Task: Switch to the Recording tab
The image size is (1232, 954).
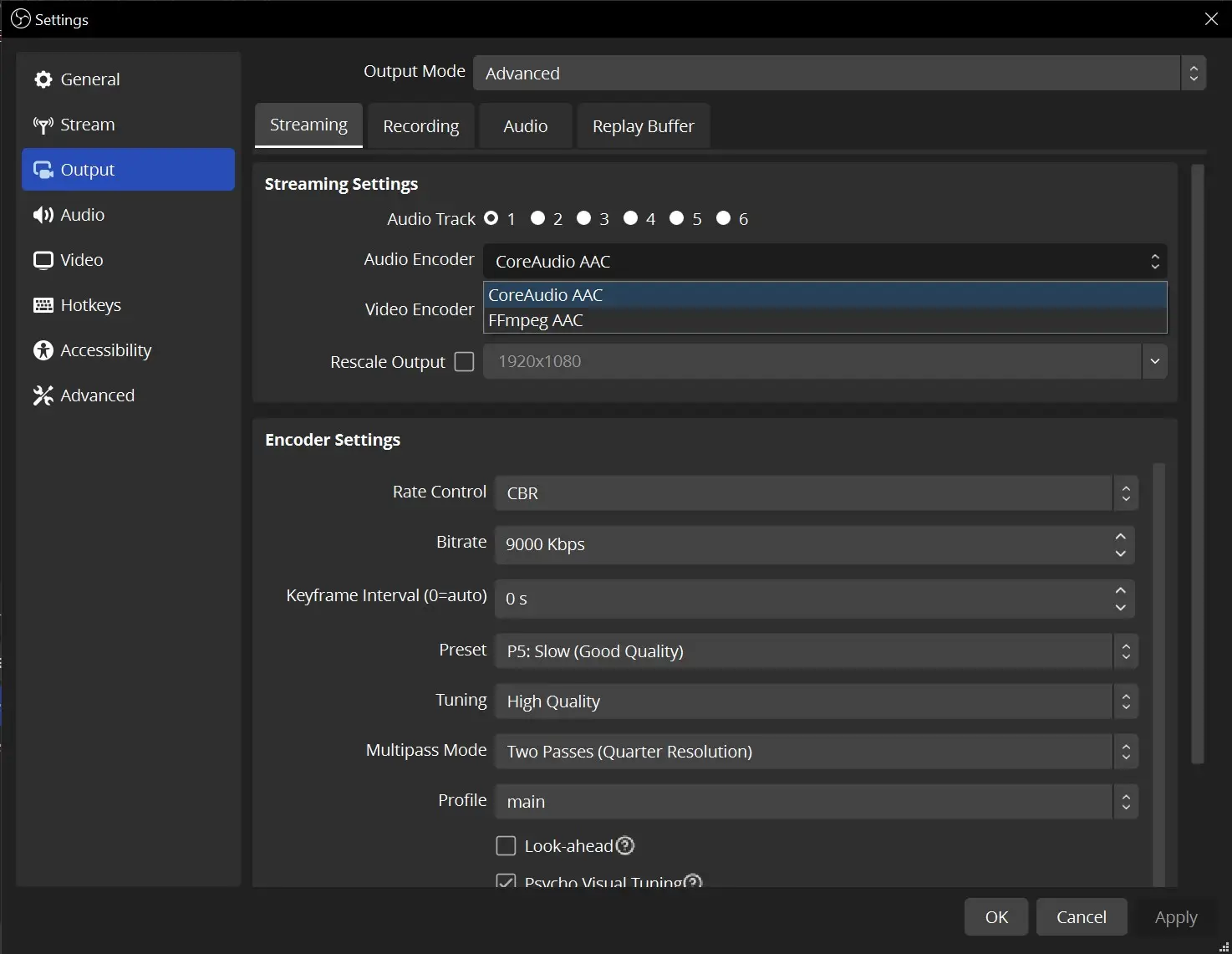Action: [420, 126]
